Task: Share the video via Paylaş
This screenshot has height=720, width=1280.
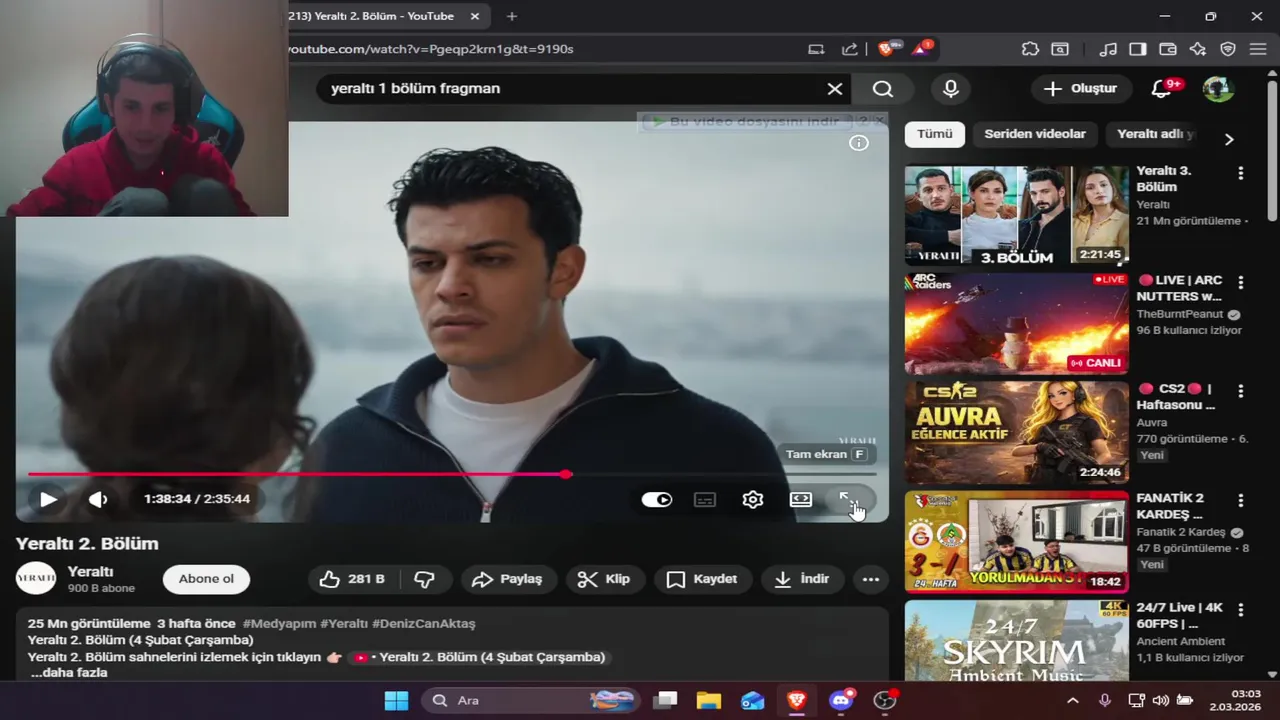Action: [507, 579]
